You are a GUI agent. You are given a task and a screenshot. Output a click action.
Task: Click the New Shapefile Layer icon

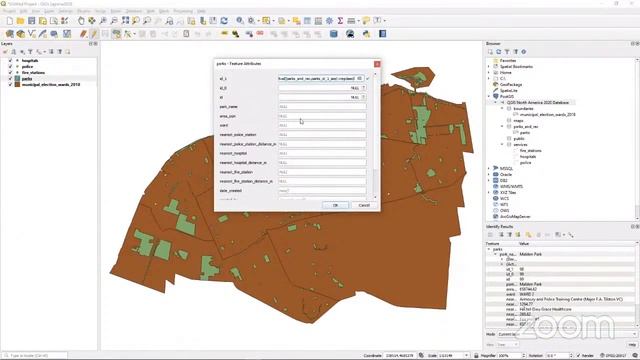pos(31,34)
